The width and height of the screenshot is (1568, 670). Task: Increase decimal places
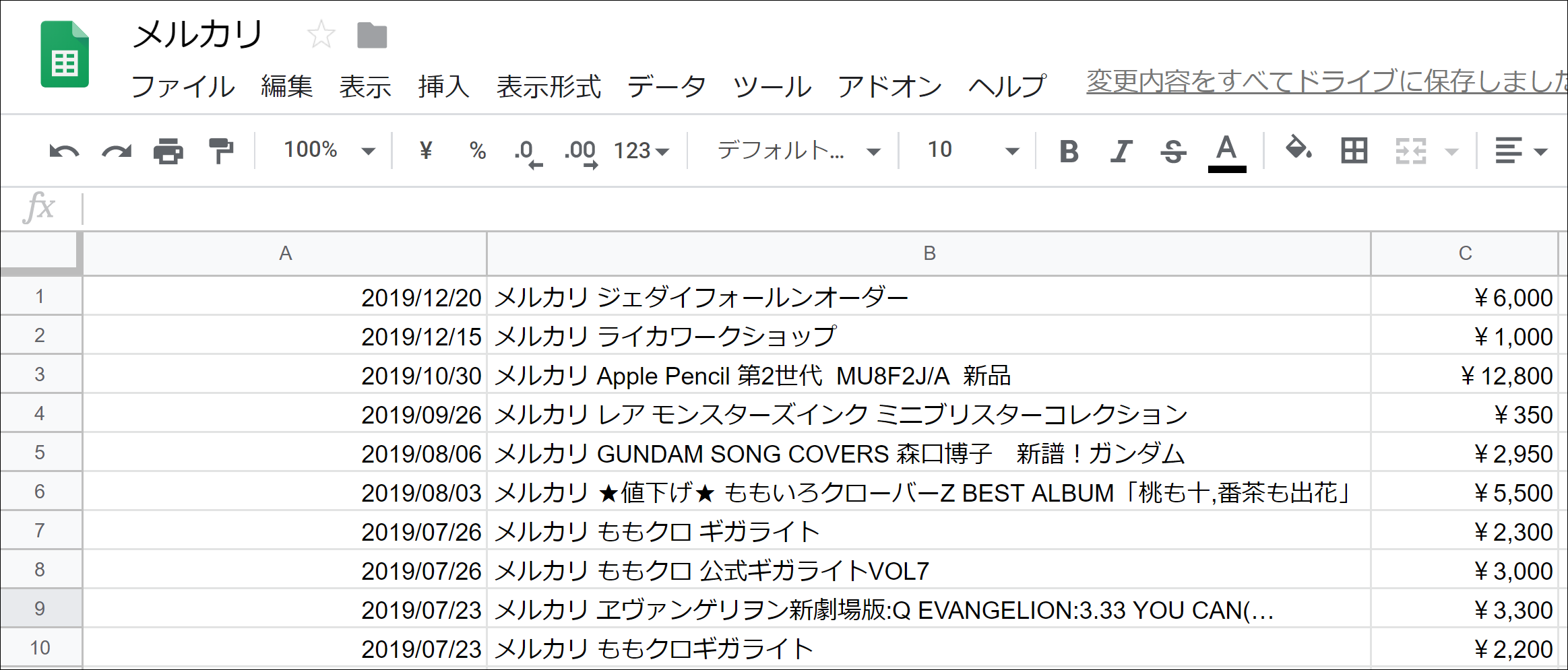tap(581, 153)
